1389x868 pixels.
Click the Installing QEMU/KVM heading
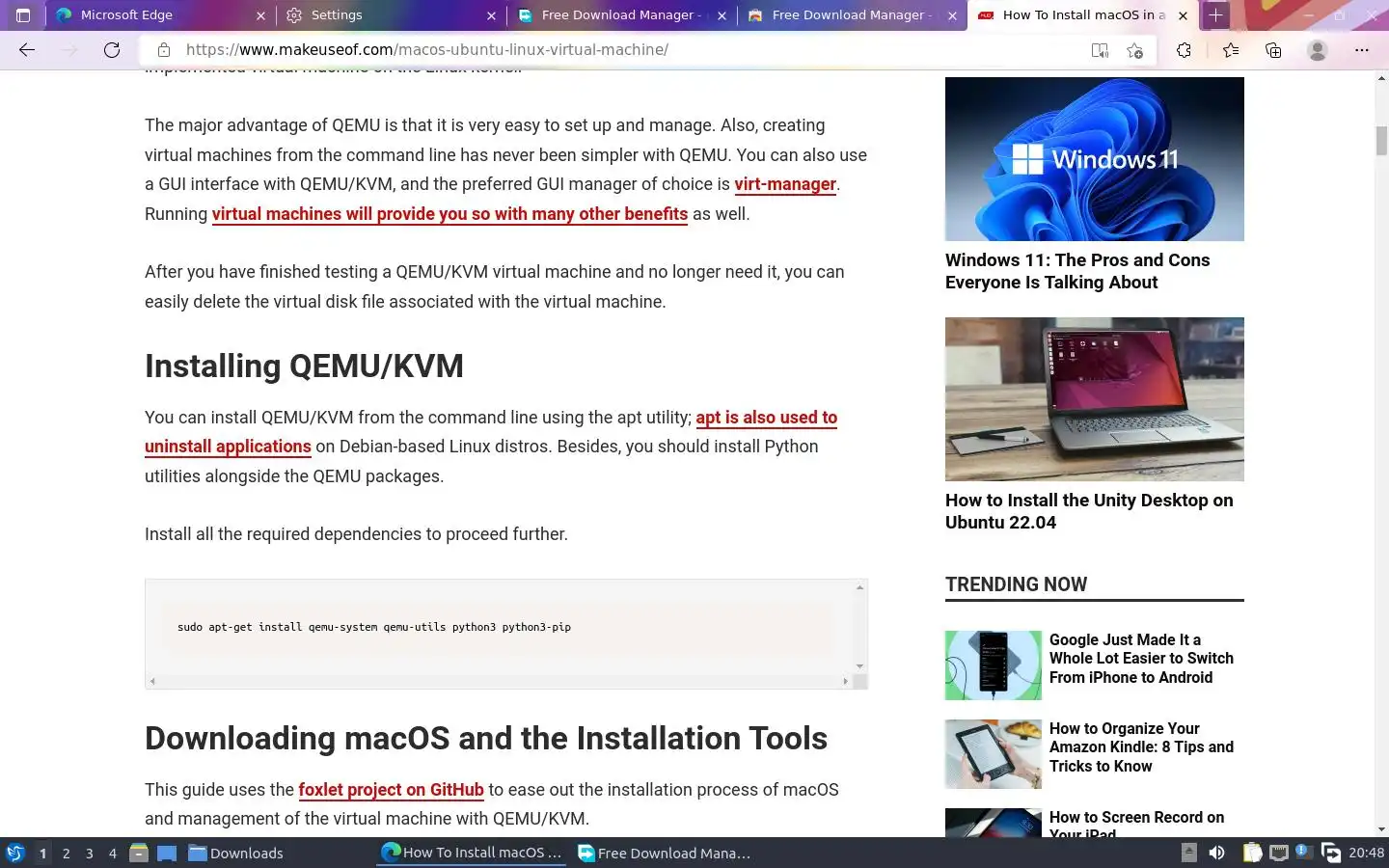point(304,366)
